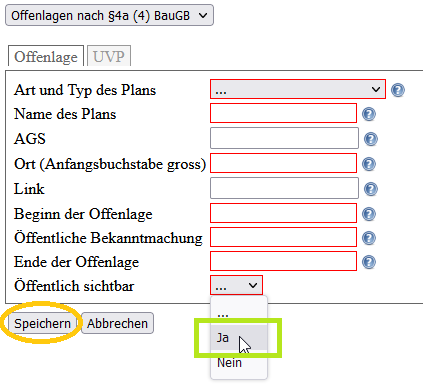Cancel with the Abbrechen button
The image size is (423, 392).
[x=117, y=323]
